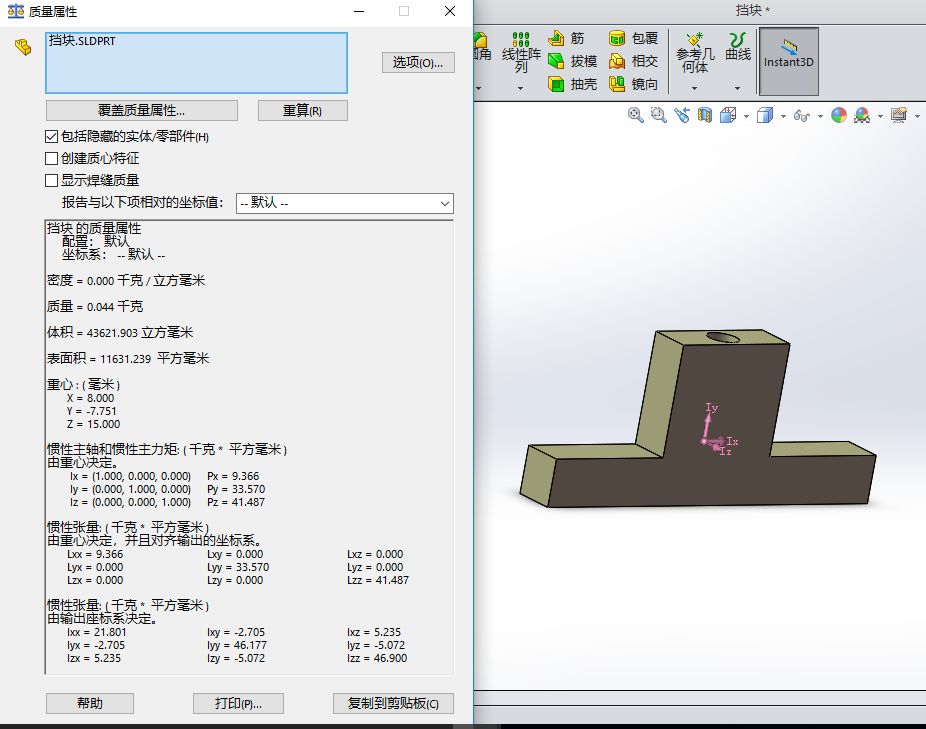
Task: Open the coordinate system dropdown showing 默认
Action: click(345, 204)
